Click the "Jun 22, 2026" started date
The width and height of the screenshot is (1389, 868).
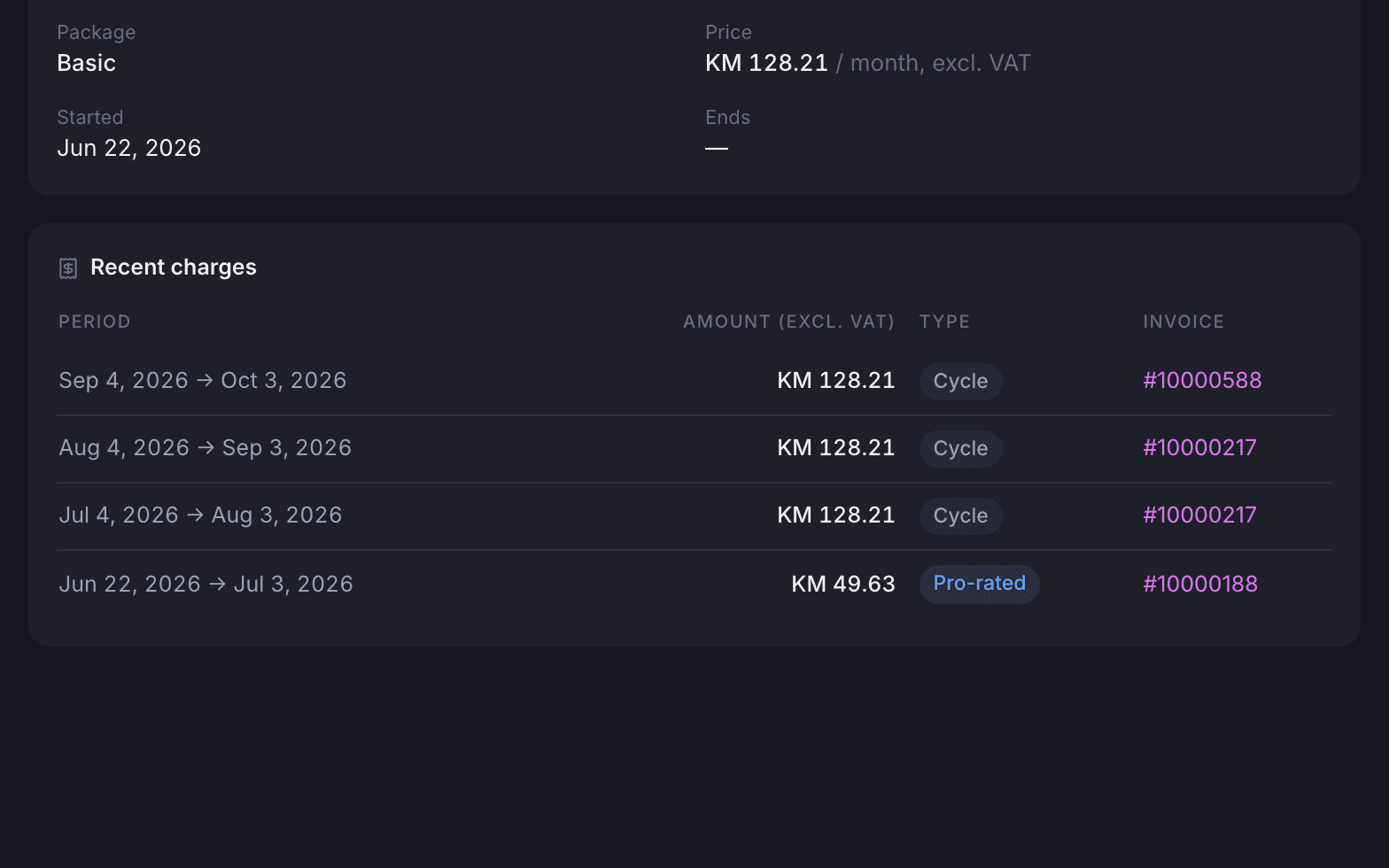129,148
